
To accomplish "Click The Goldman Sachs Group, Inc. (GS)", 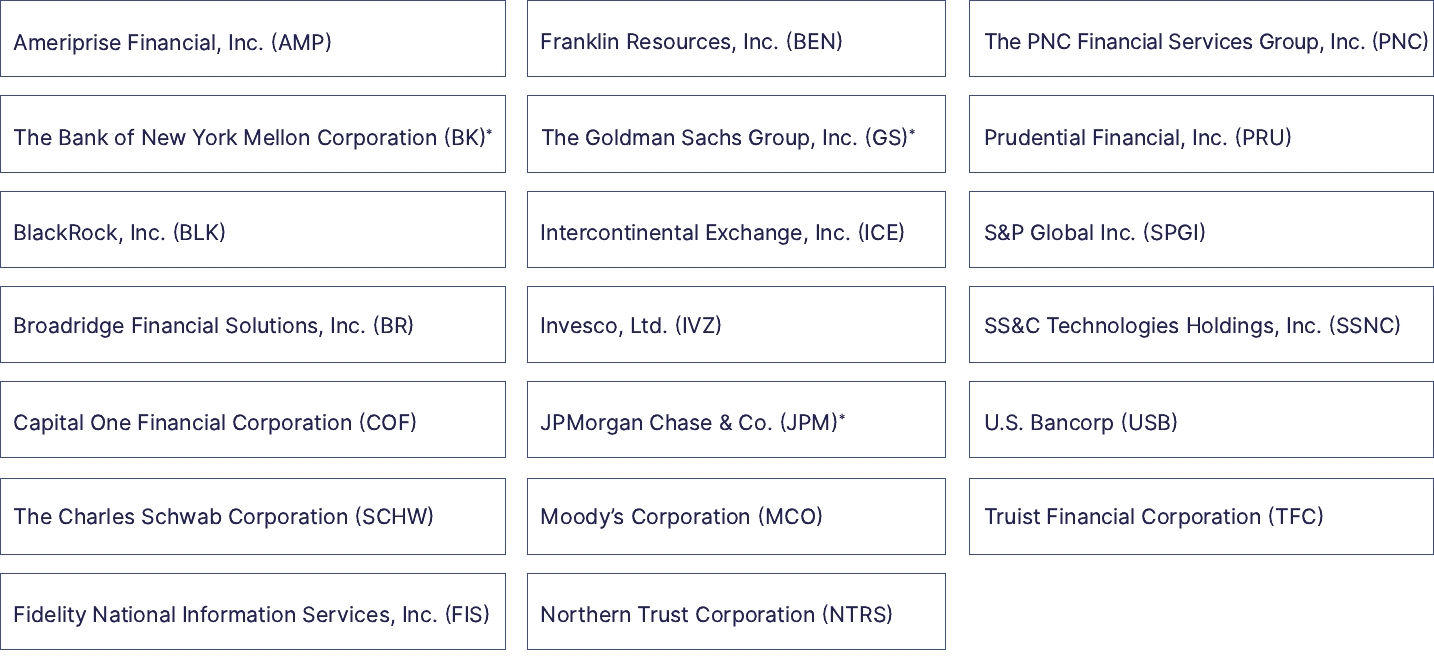I will (x=735, y=136).
